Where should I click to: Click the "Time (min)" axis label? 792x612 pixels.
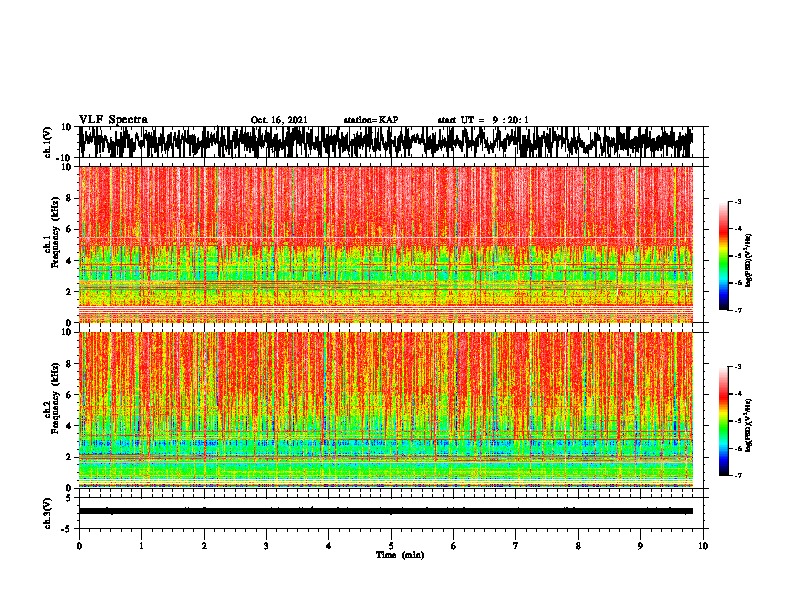point(400,555)
